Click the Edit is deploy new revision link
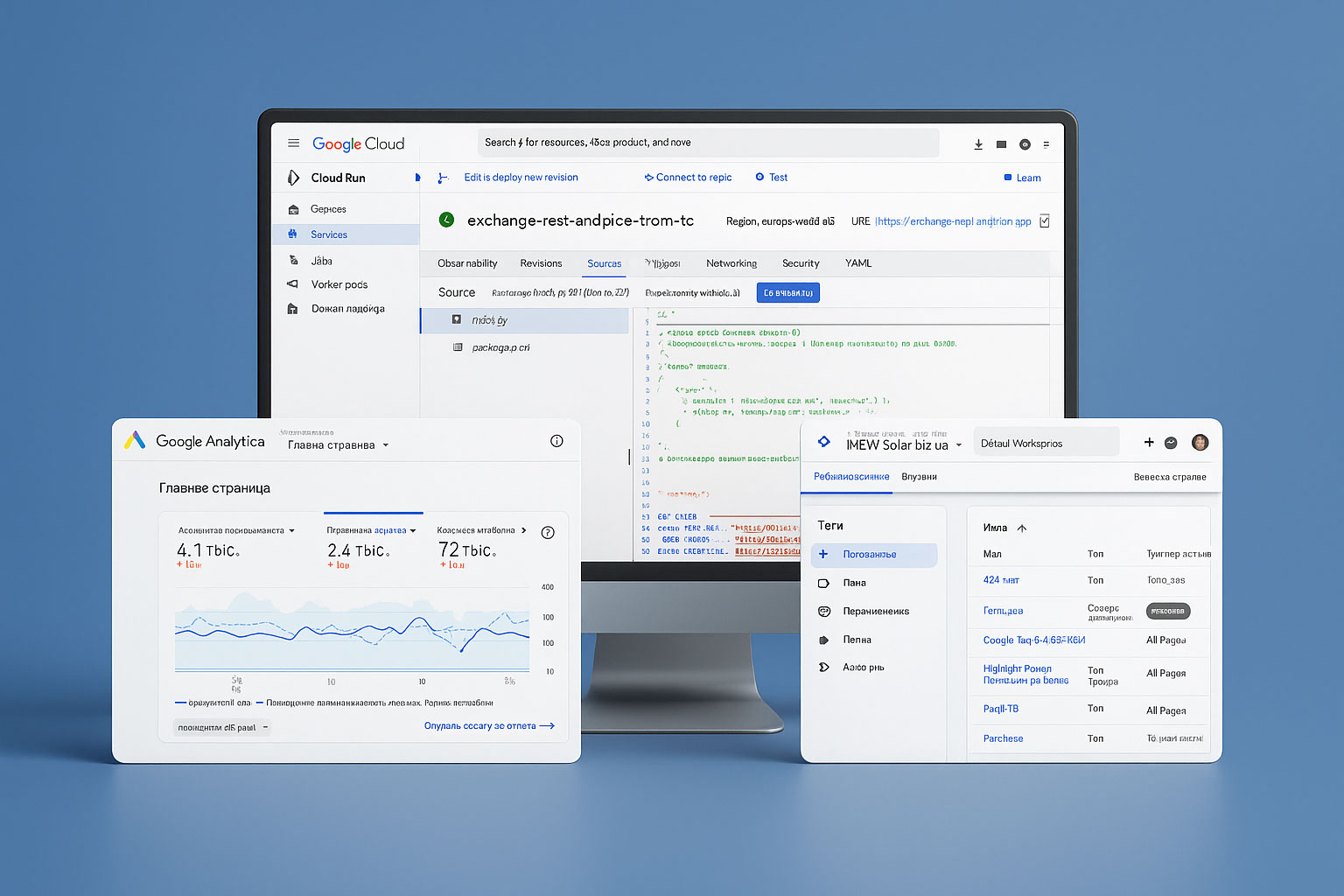The height and width of the screenshot is (896, 1344). (x=521, y=177)
